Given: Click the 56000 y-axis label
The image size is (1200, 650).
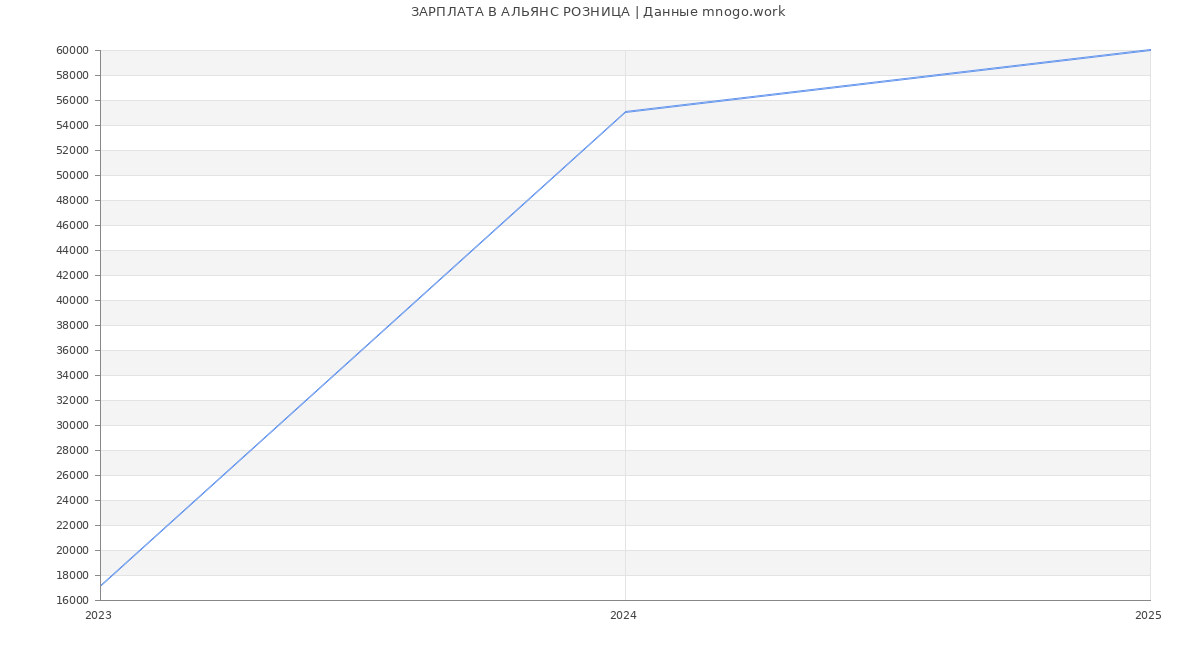Looking at the screenshot, I should (73, 100).
